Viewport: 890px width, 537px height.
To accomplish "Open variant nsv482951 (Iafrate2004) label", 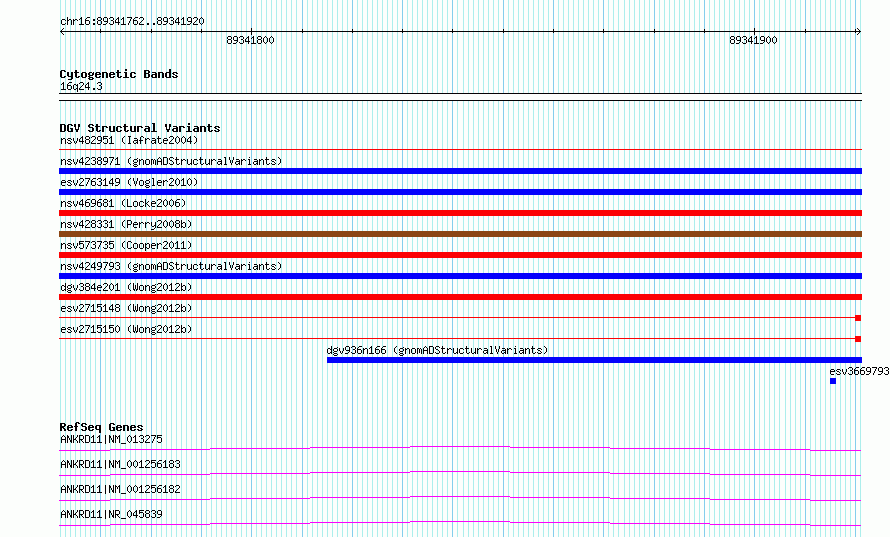I will pos(129,140).
